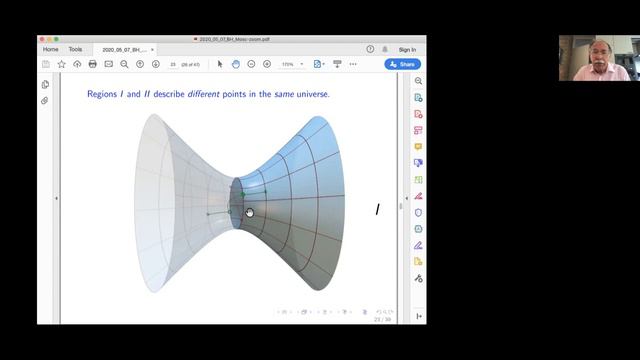The width and height of the screenshot is (640, 360).
Task: Open page thumbnails panel in left sidebar
Action: [45, 84]
